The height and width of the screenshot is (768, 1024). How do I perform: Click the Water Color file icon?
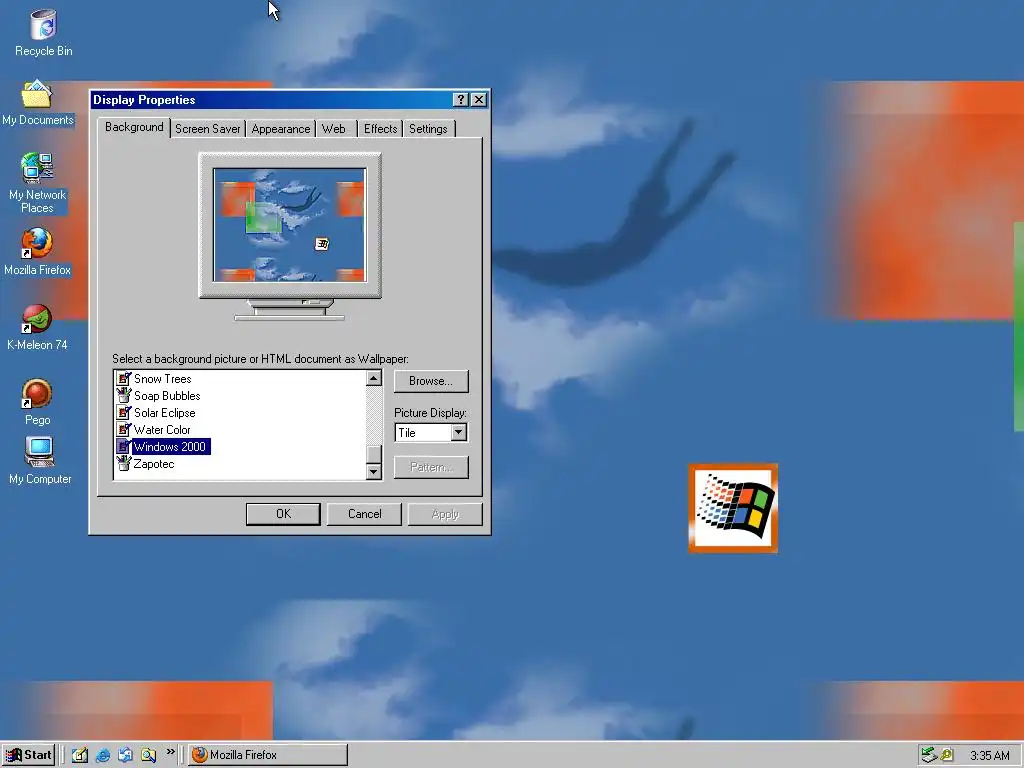pyautogui.click(x=123, y=429)
